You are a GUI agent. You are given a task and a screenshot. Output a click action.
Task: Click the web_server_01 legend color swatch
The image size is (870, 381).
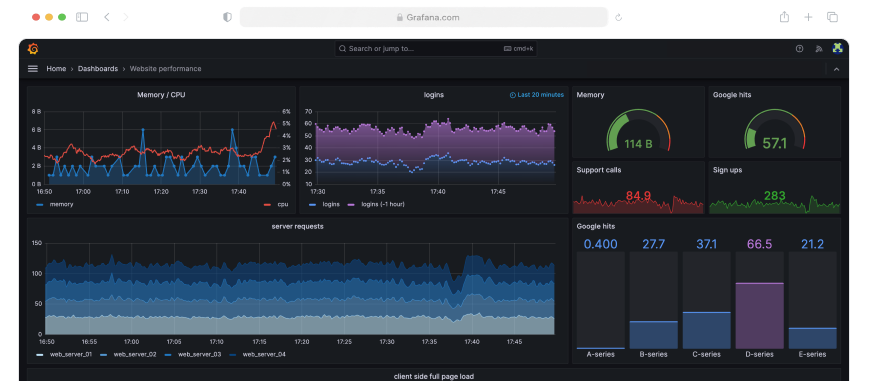[x=39, y=354]
